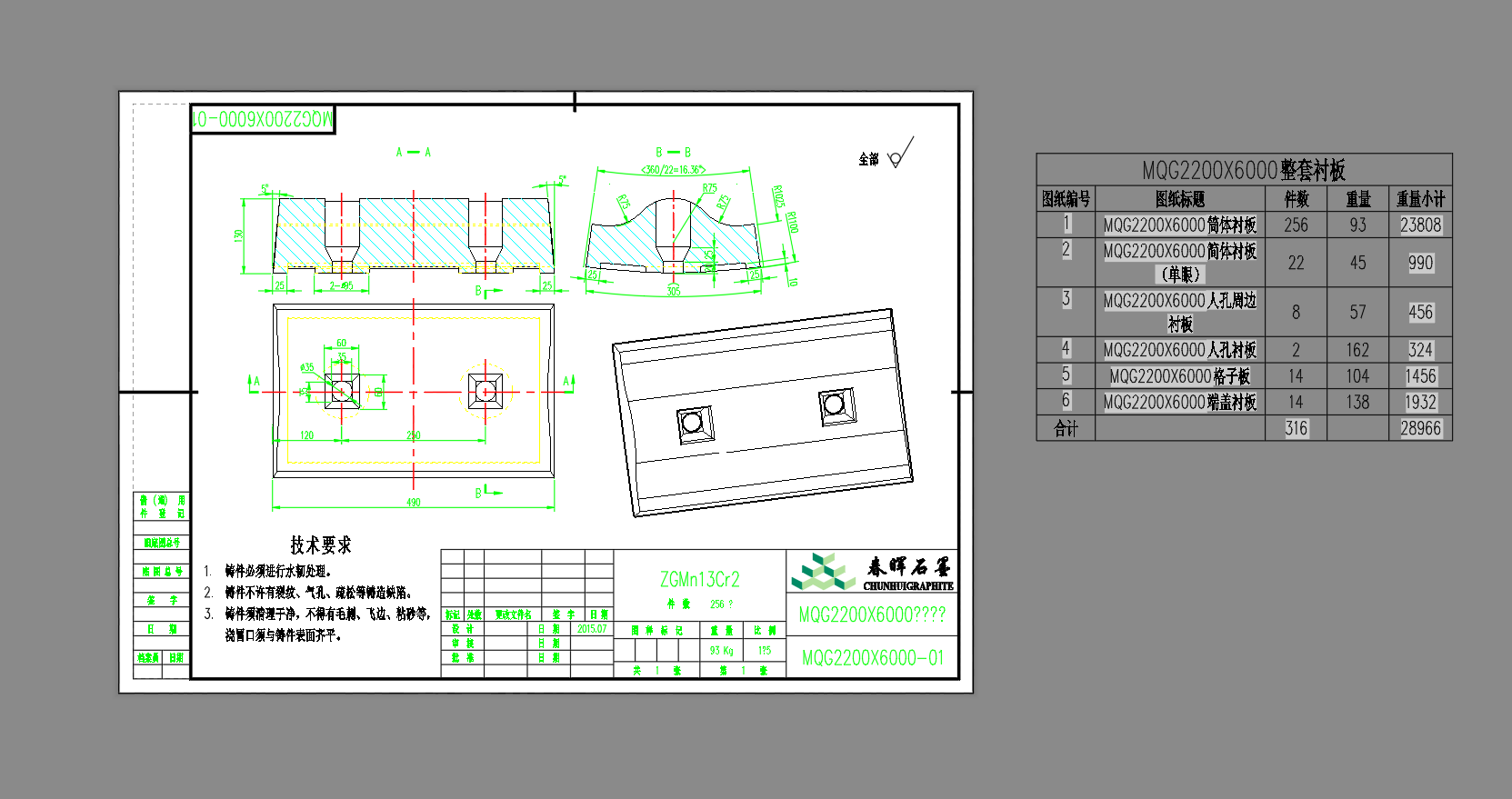The width and height of the screenshot is (1512, 799).
Task: Select the date value "2015.07"
Action: coord(591,629)
